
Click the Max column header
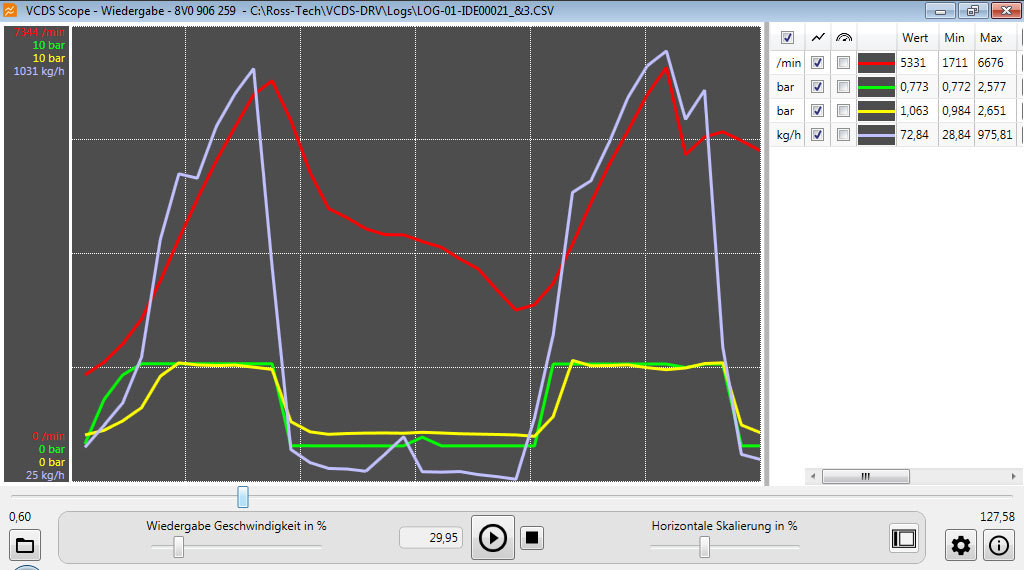coord(991,38)
